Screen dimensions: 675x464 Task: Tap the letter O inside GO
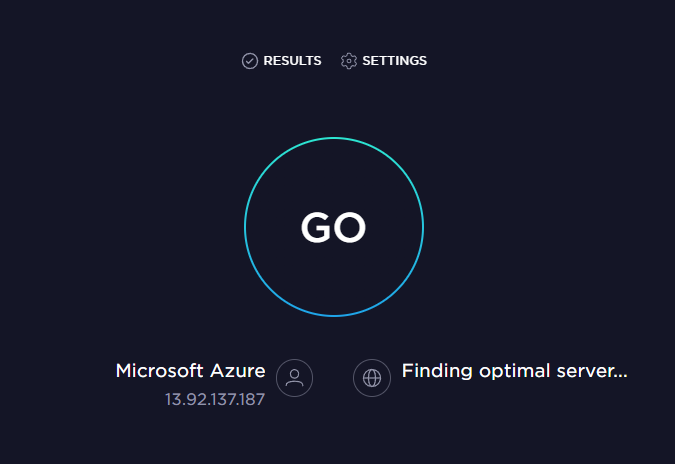[x=350, y=227]
